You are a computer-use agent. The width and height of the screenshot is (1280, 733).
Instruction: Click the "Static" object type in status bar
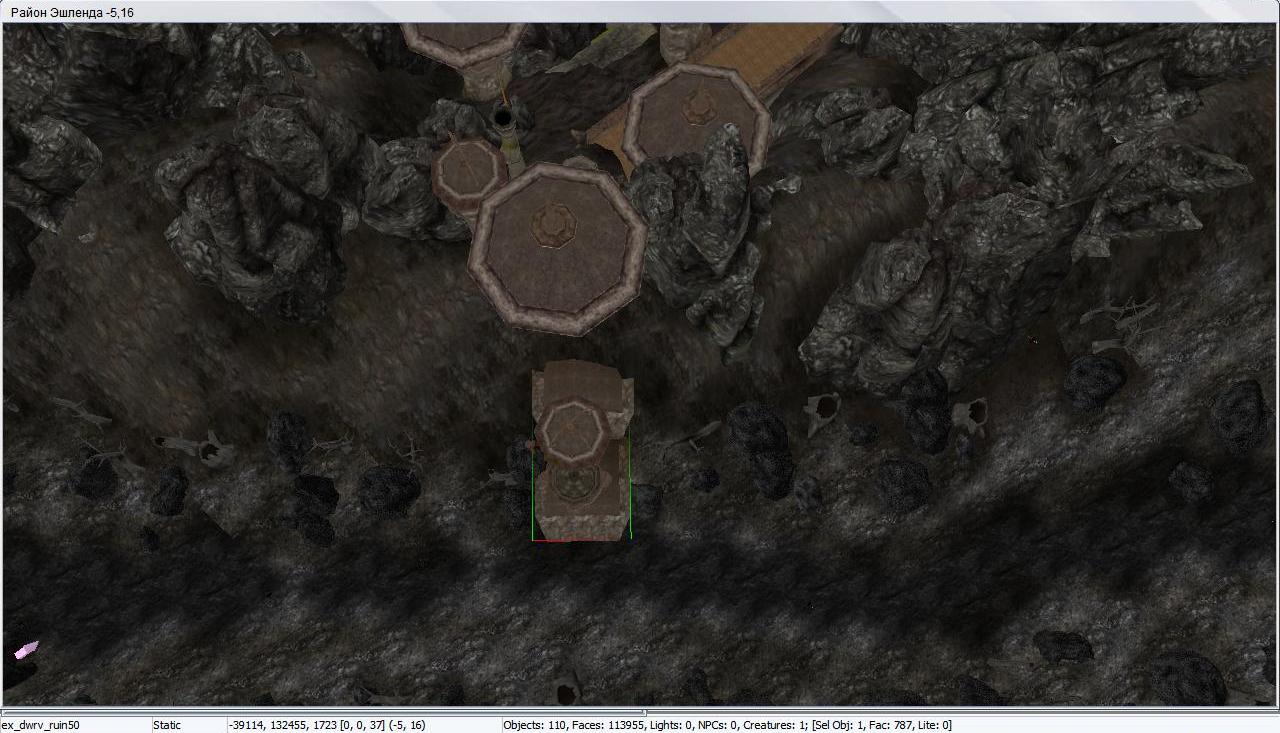(x=167, y=725)
